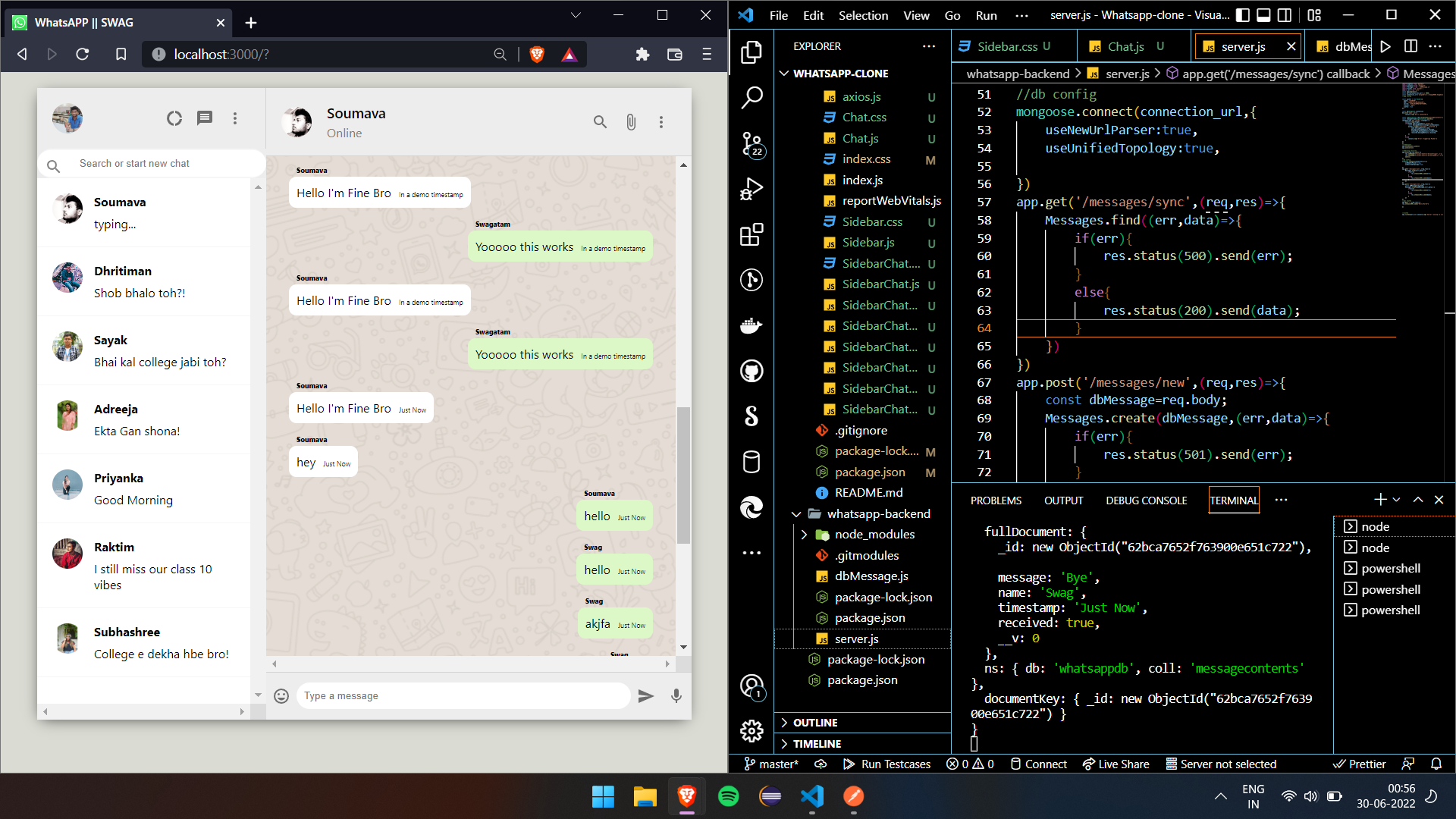The image size is (1456, 819).
Task: Open the GitHub view in the activity bar
Action: [752, 371]
